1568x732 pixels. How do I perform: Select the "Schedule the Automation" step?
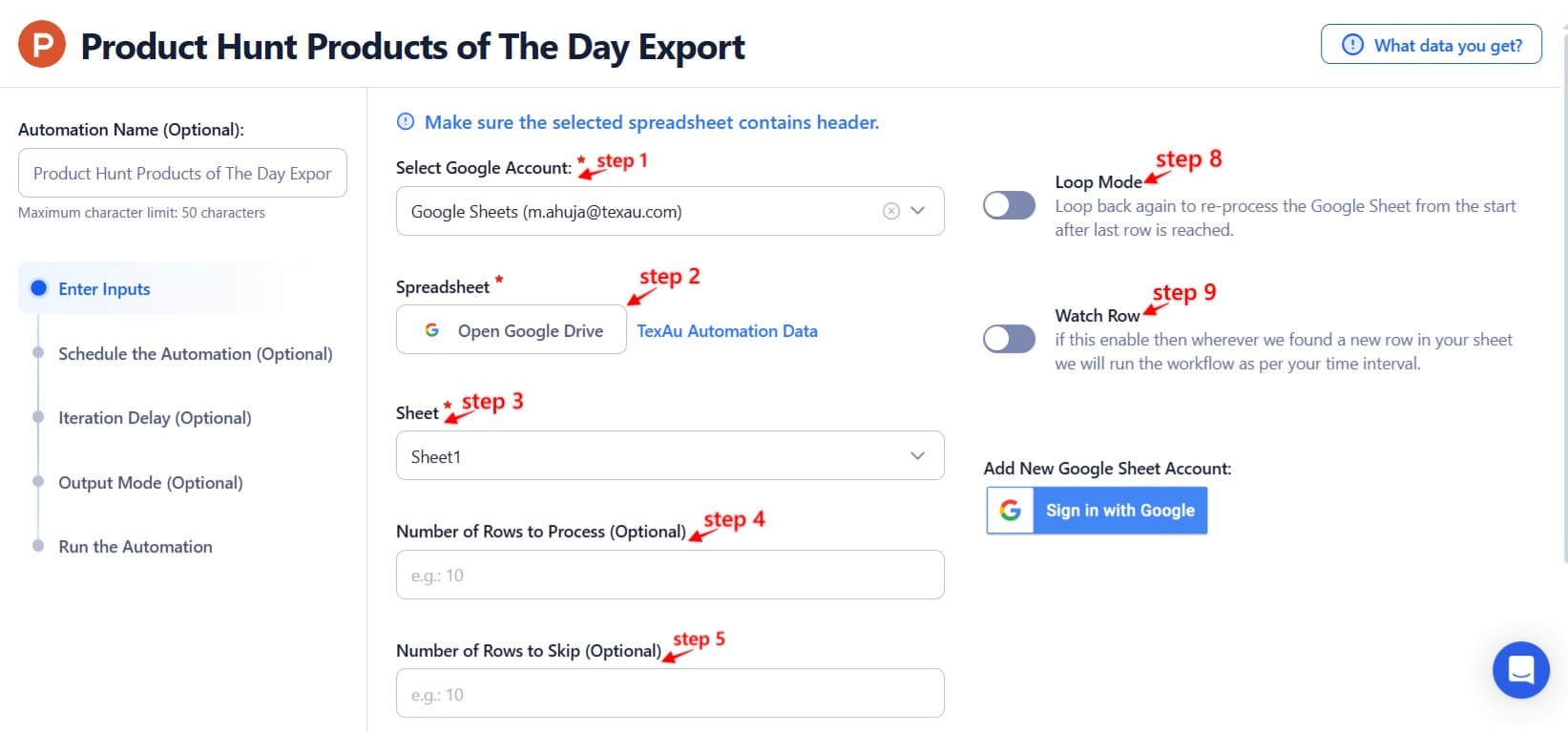196,353
